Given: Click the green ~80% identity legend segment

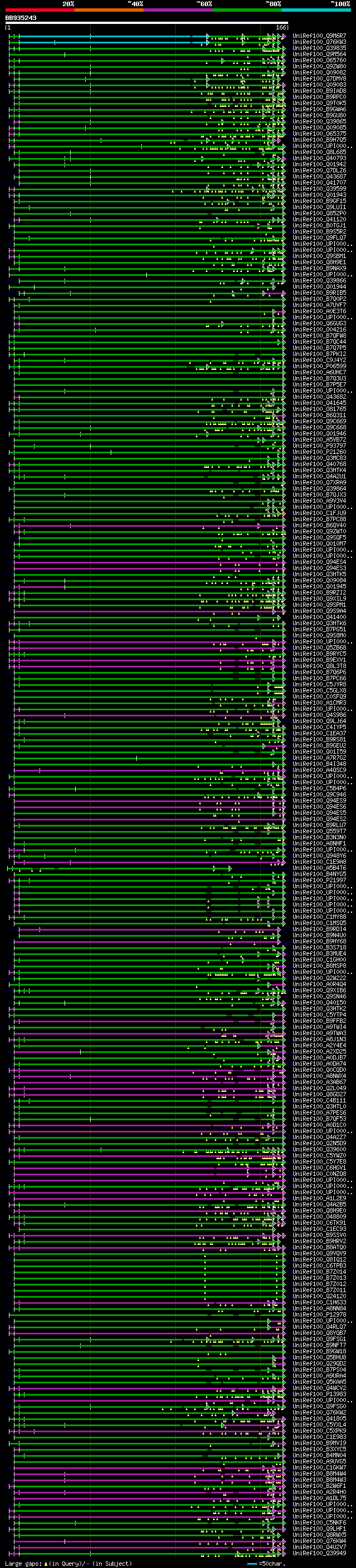Looking at the screenshot, I should [247, 10].
